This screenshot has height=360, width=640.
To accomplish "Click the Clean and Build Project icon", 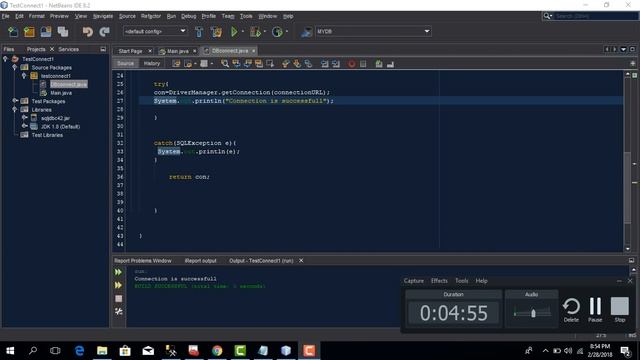I will click(x=216, y=32).
